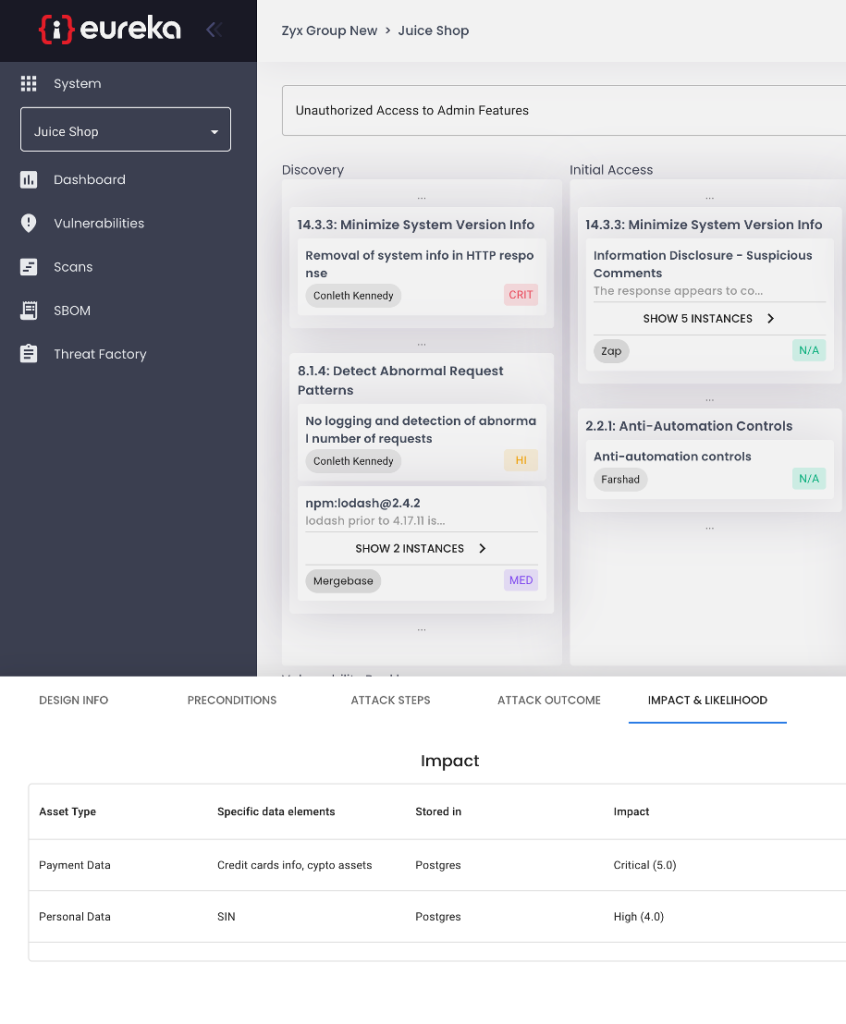846x1024 pixels.
Task: Open the SBOM receipt icon
Action: click(x=29, y=310)
